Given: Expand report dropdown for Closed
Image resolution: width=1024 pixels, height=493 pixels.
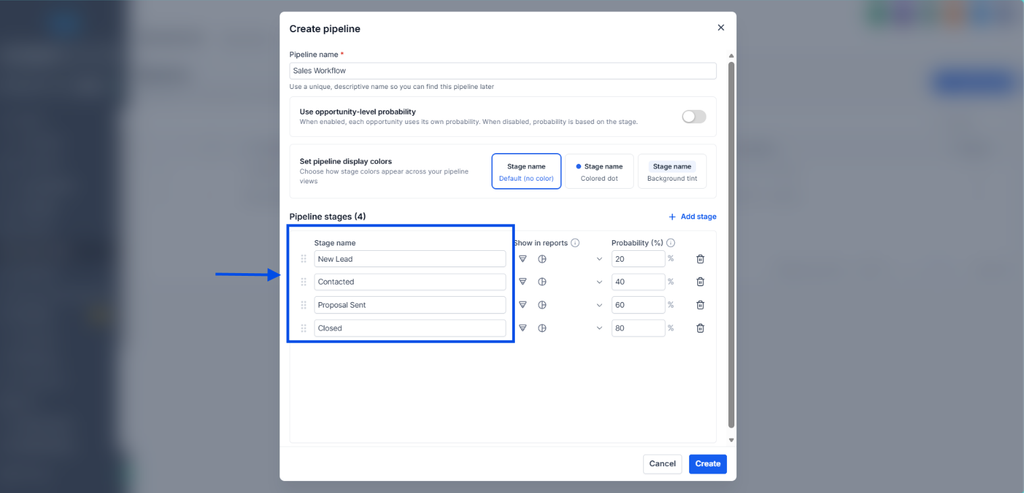Looking at the screenshot, I should 599,328.
